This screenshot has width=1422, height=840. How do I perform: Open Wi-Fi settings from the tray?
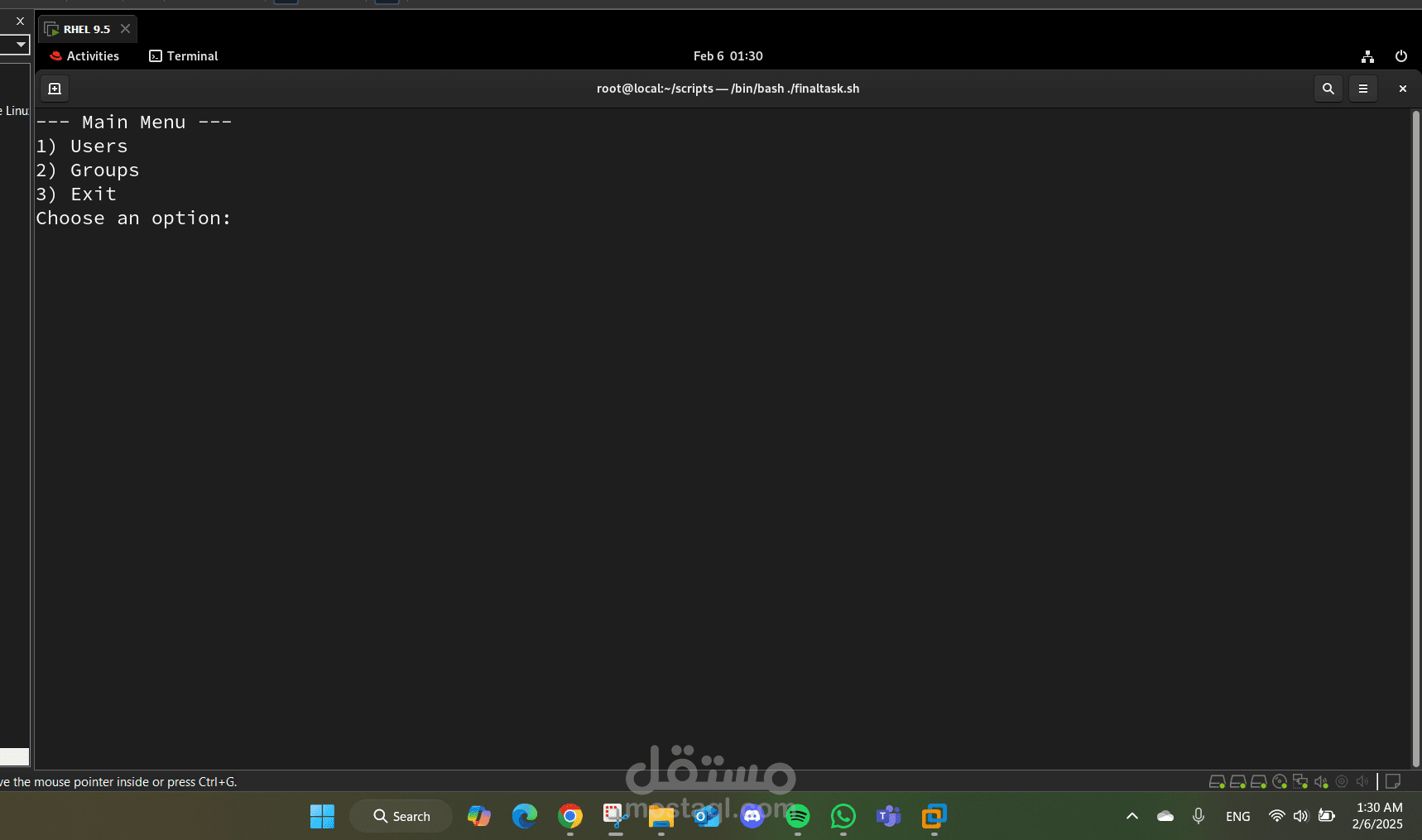1277,816
